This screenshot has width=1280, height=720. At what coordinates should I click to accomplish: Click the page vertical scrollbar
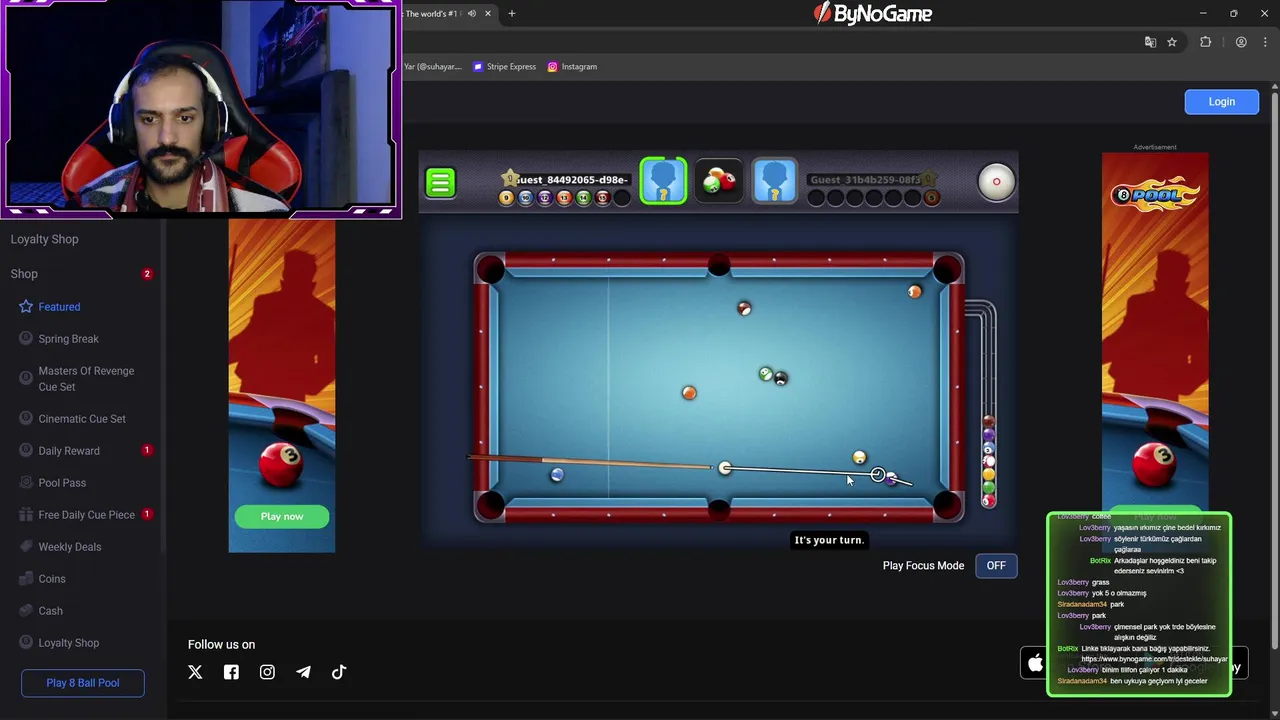[x=1275, y=370]
